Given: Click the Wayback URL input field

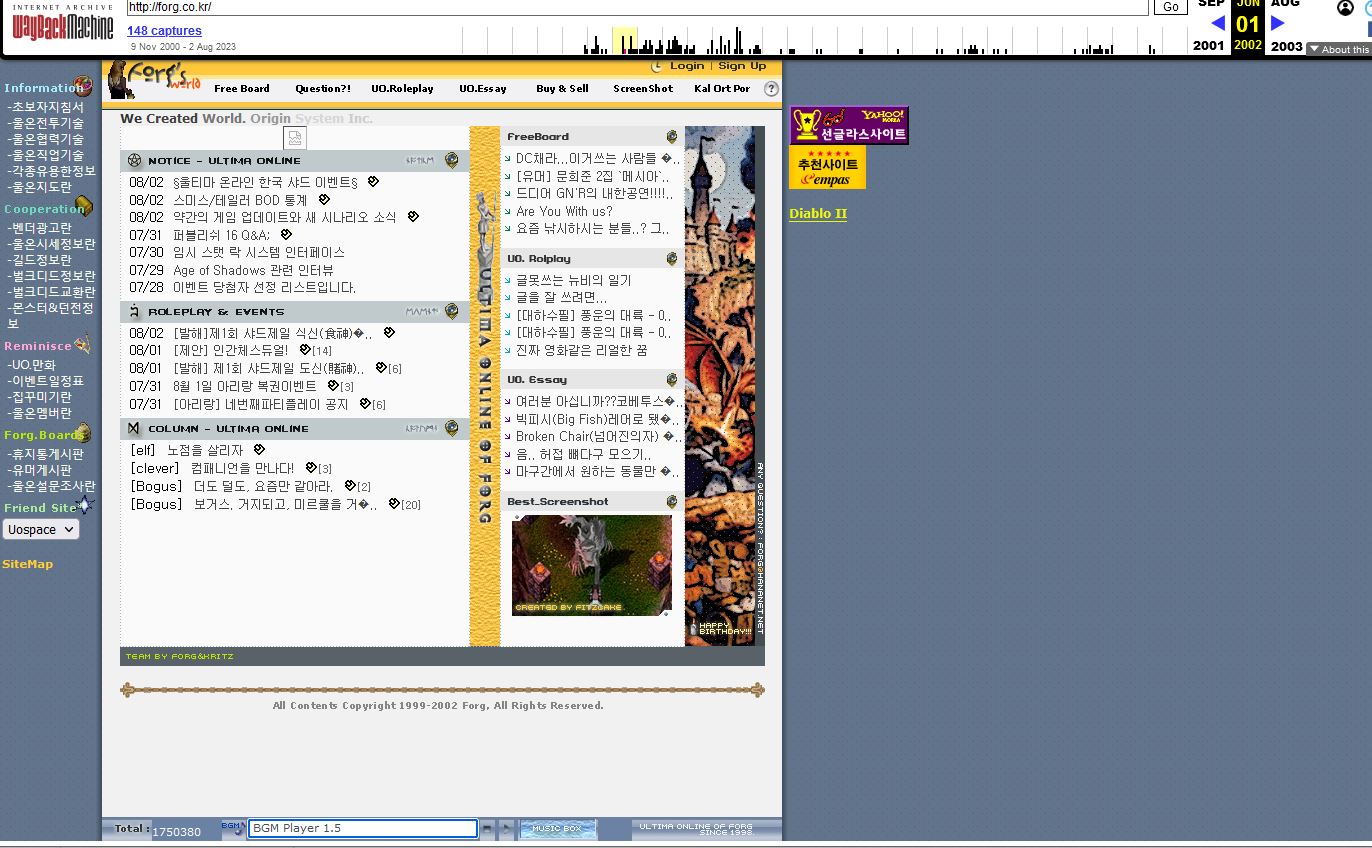Looking at the screenshot, I should tap(637, 7).
